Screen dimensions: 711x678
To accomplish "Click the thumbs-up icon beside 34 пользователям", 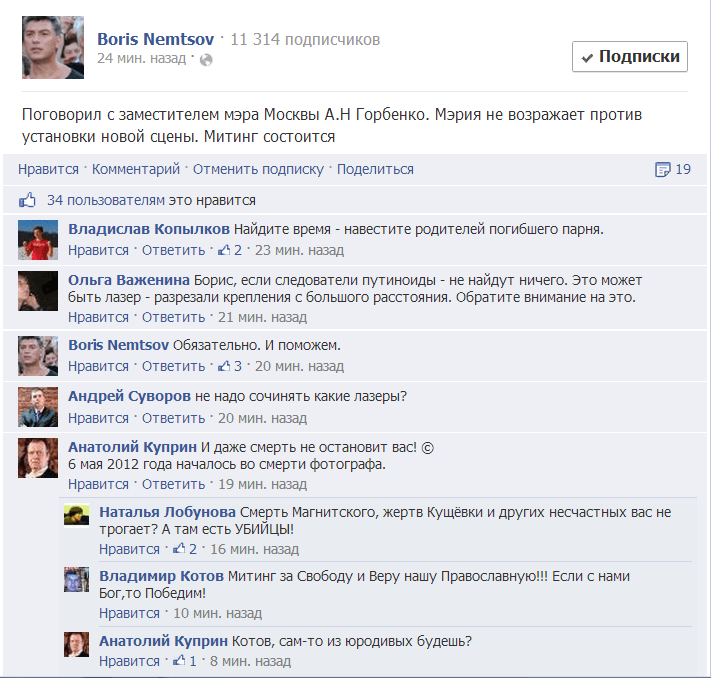I will pos(27,200).
